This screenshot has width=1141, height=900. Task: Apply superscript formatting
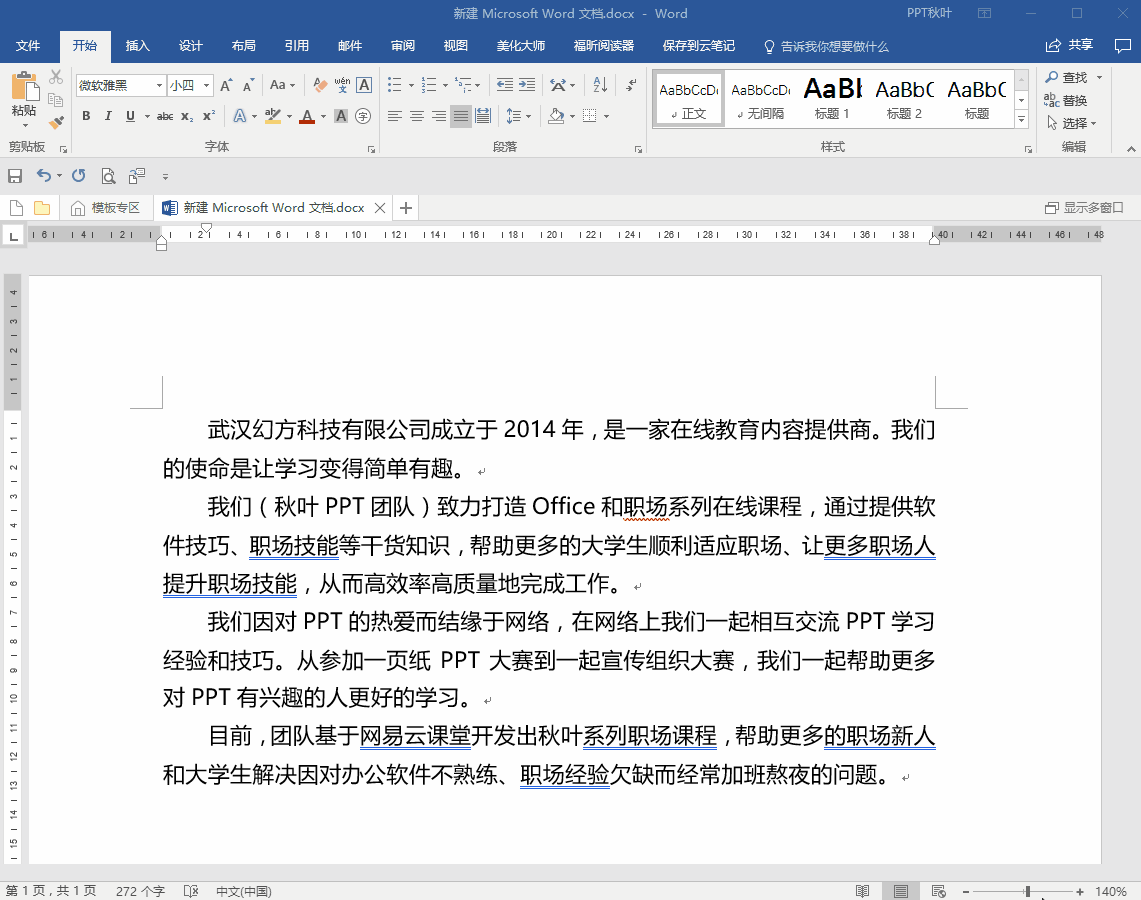pos(209,116)
